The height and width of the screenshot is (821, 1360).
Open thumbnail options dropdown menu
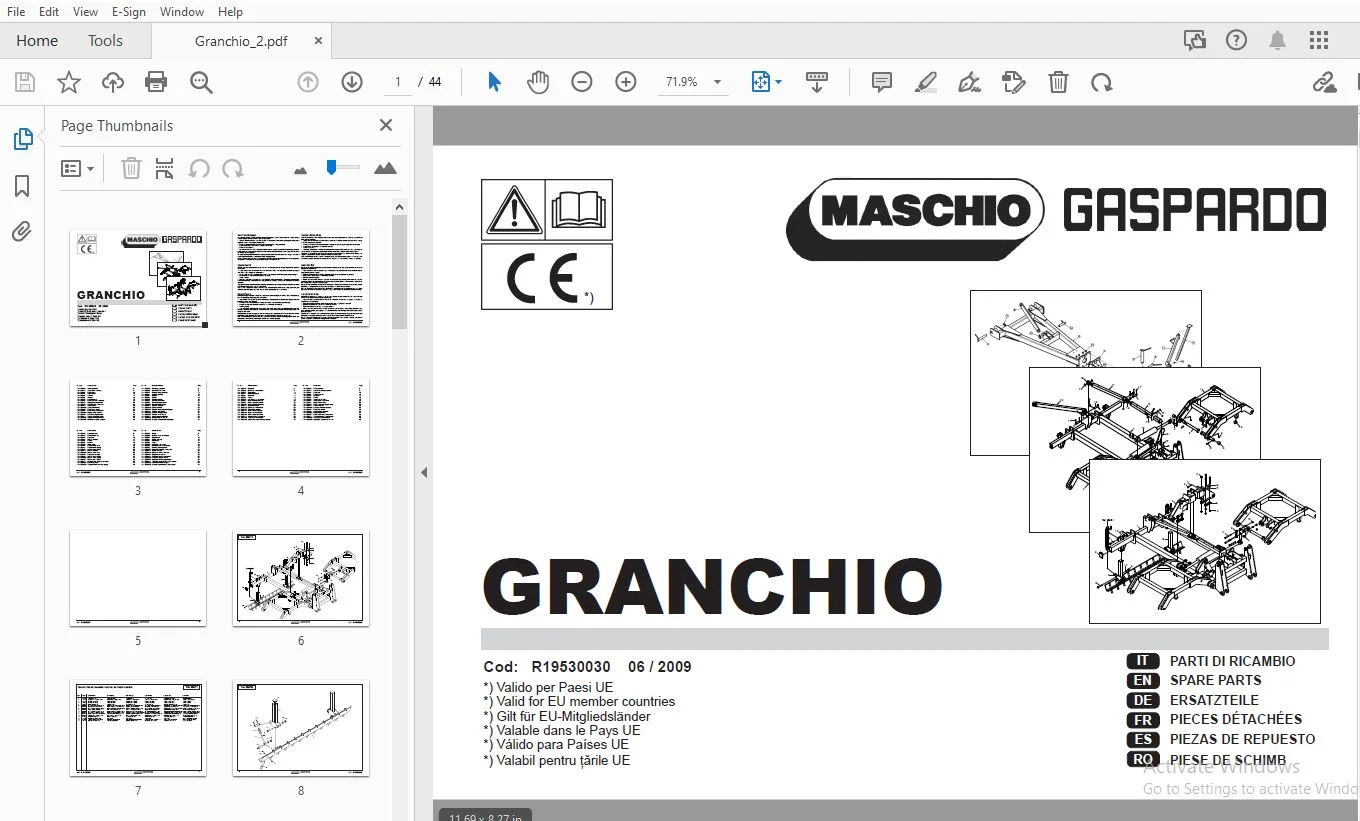pyautogui.click(x=77, y=169)
